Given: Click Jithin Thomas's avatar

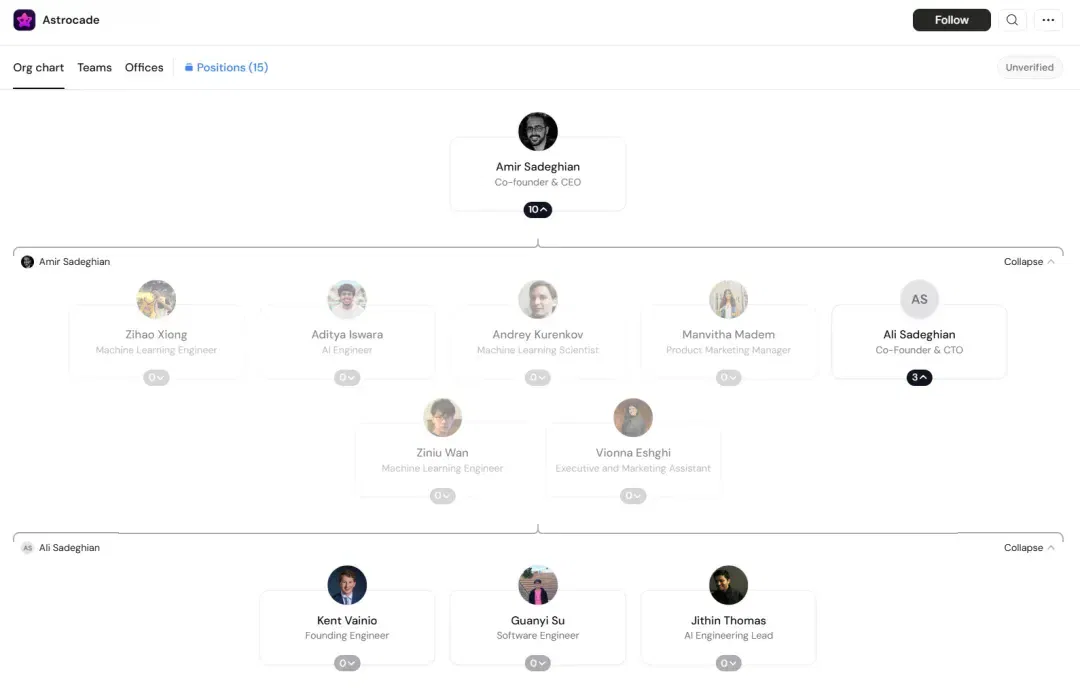Looking at the screenshot, I should click(728, 585).
